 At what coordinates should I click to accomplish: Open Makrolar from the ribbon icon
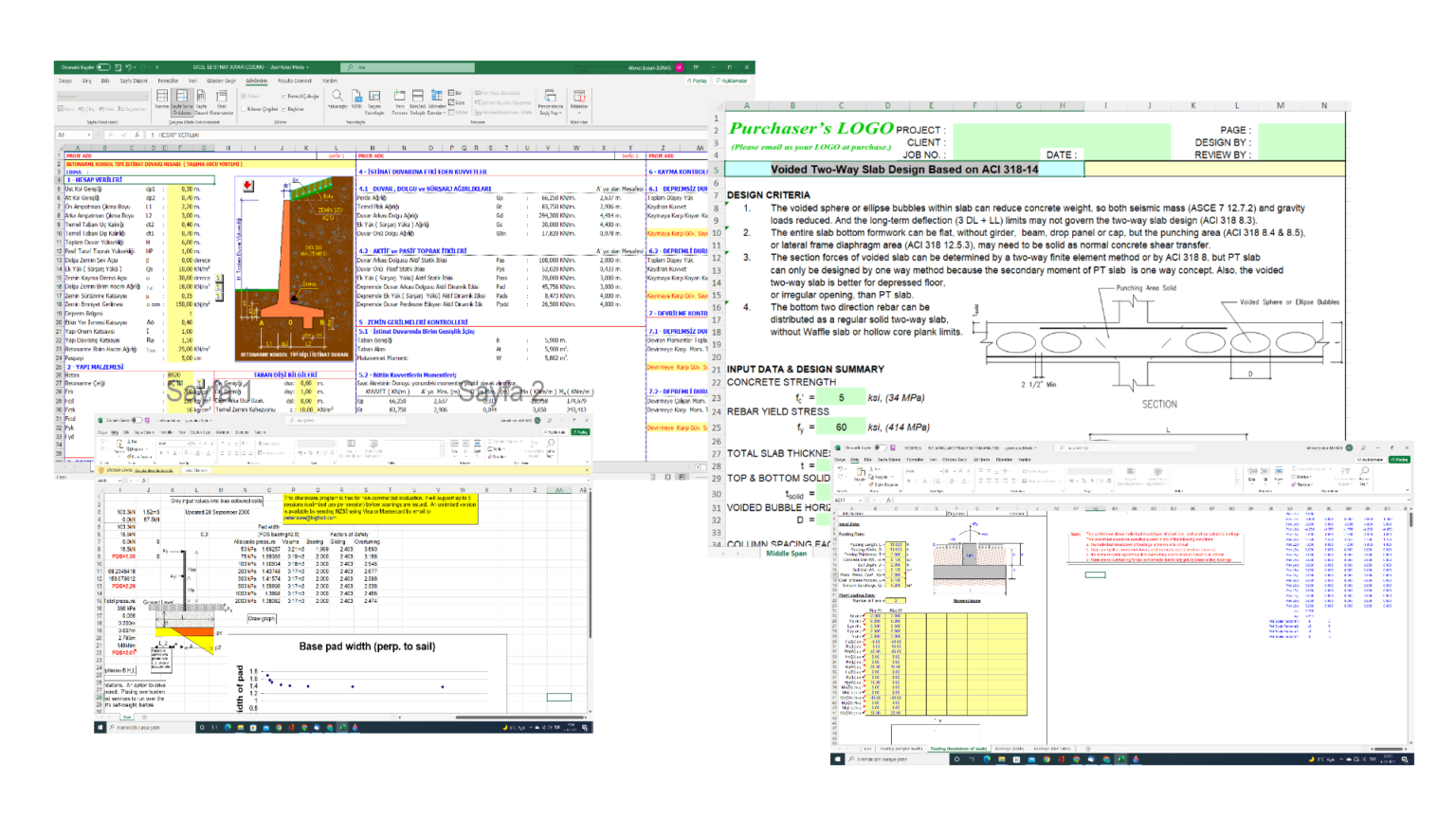click(x=580, y=101)
